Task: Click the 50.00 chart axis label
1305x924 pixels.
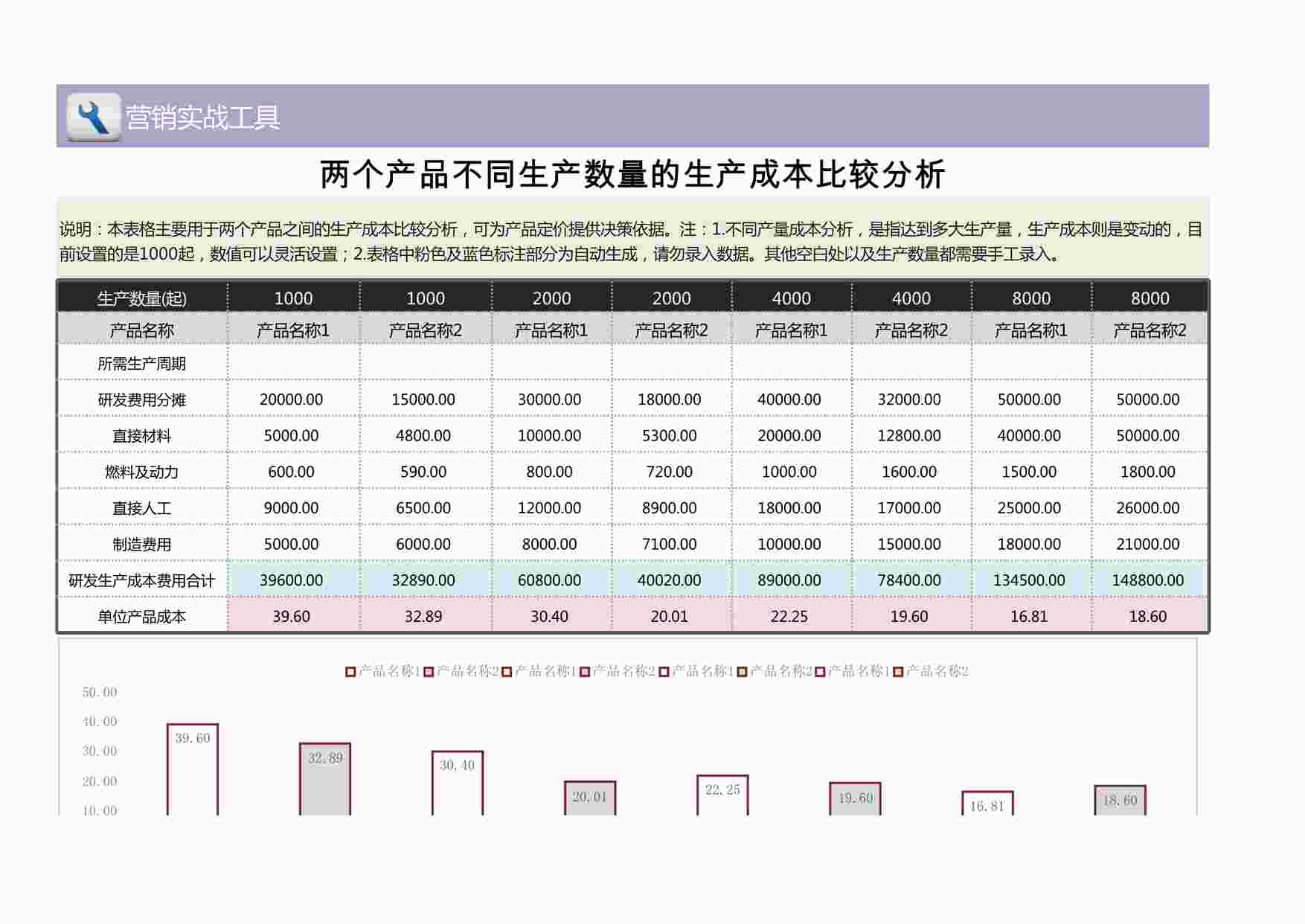Action: click(100, 693)
